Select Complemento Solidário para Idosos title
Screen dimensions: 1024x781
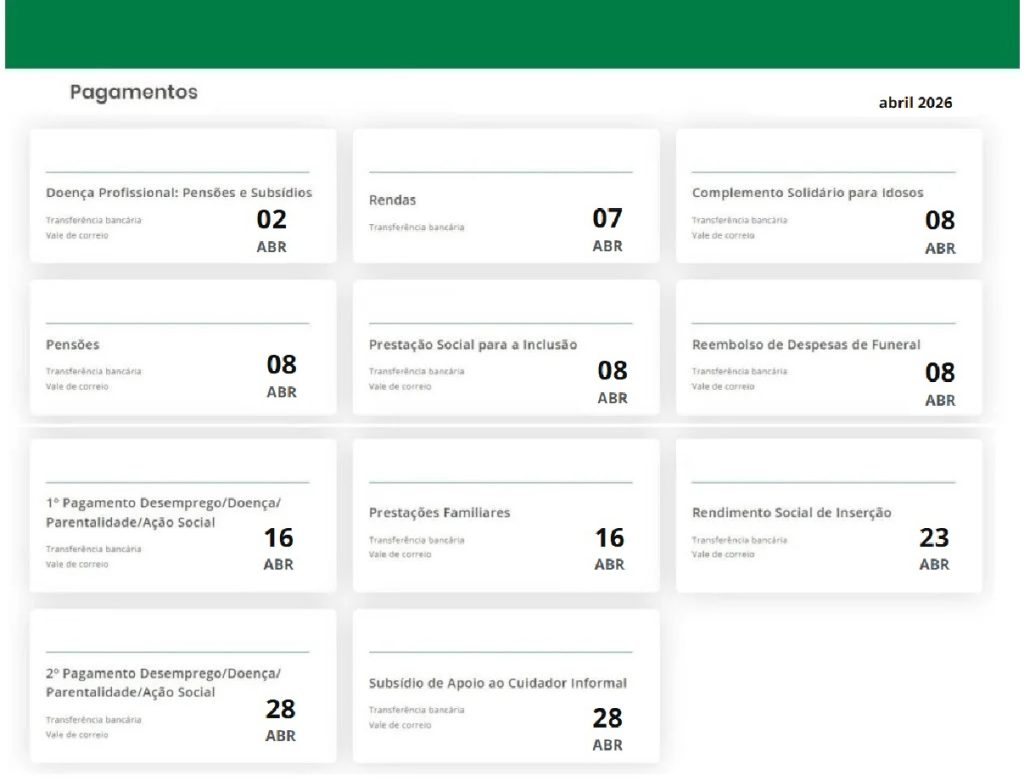(x=807, y=192)
